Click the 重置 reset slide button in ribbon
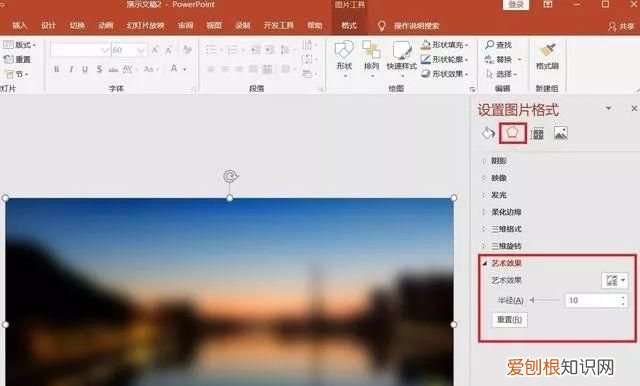This screenshot has width=640, height=386. click(17, 60)
